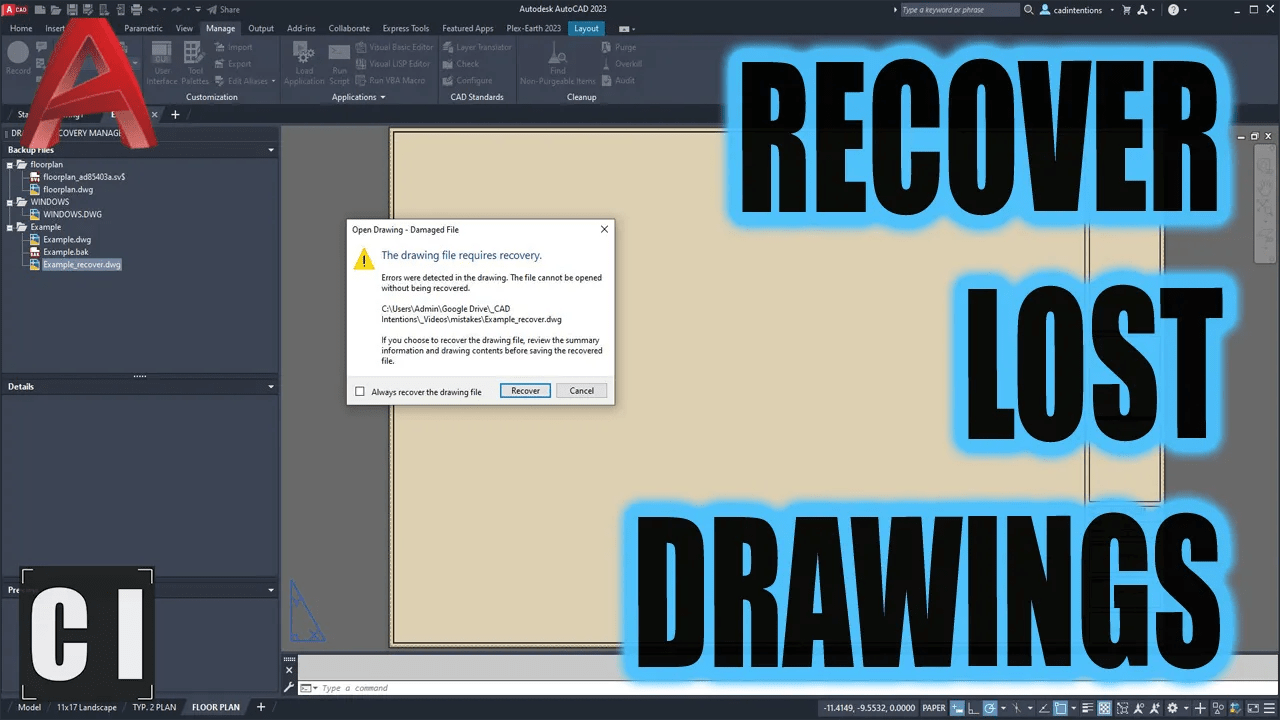Select Example_recover.dwg in tree
Viewport: 1280px width, 720px height.
pos(82,265)
